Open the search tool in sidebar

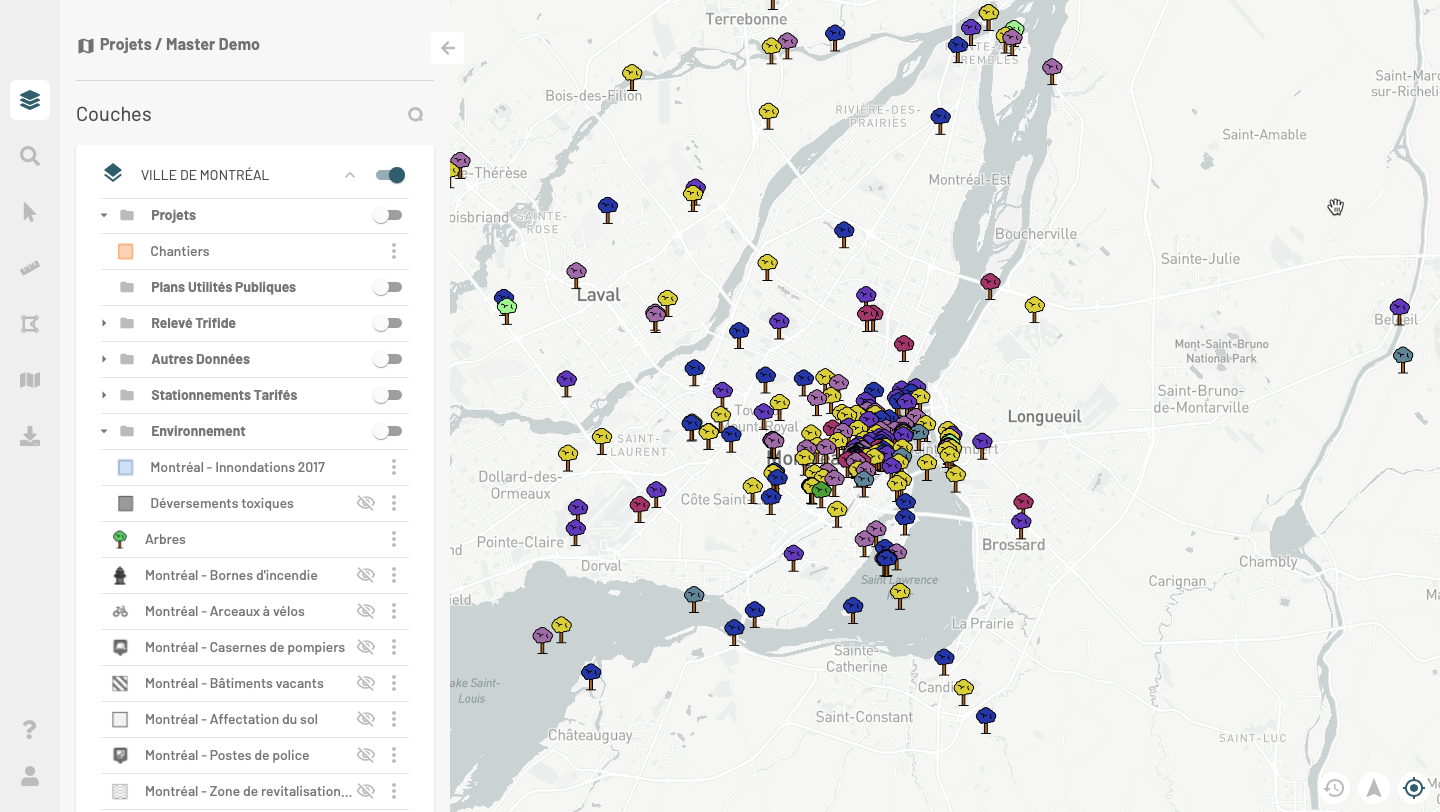(30, 156)
